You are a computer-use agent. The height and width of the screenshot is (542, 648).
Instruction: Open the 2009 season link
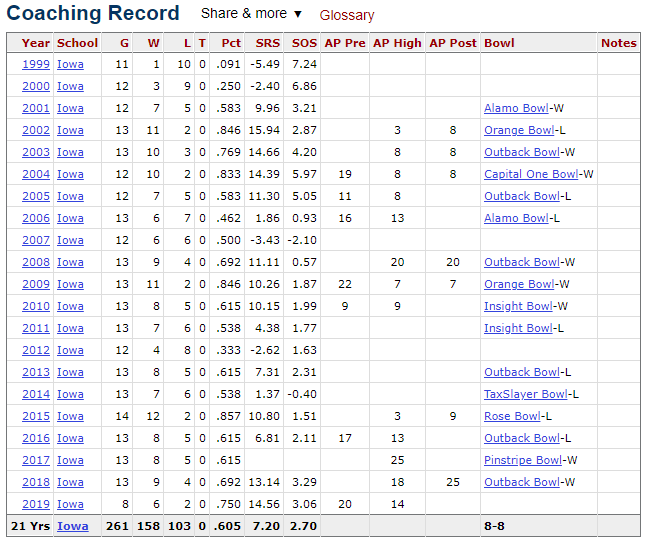(36, 284)
